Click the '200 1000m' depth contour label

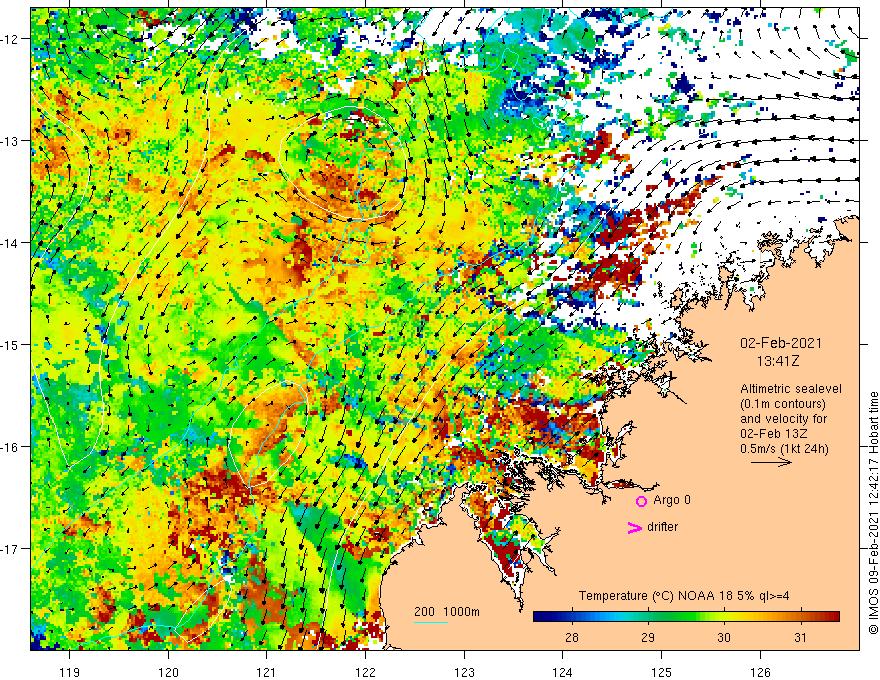447,612
